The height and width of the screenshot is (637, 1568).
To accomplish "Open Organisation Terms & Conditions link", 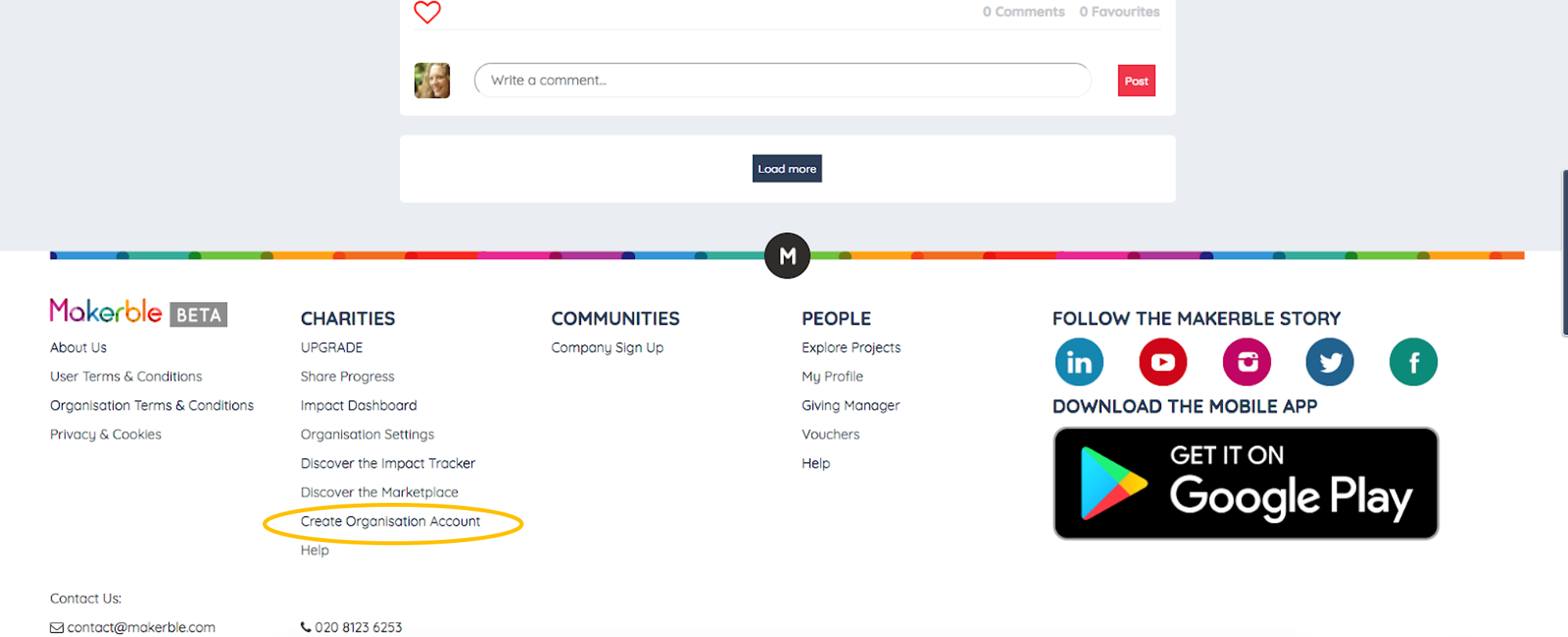I will point(152,406).
